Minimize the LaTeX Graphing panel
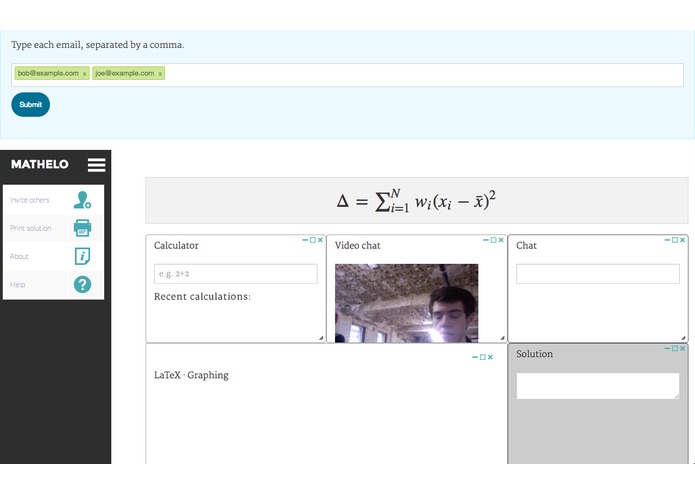This screenshot has width=695, height=494. (x=475, y=357)
